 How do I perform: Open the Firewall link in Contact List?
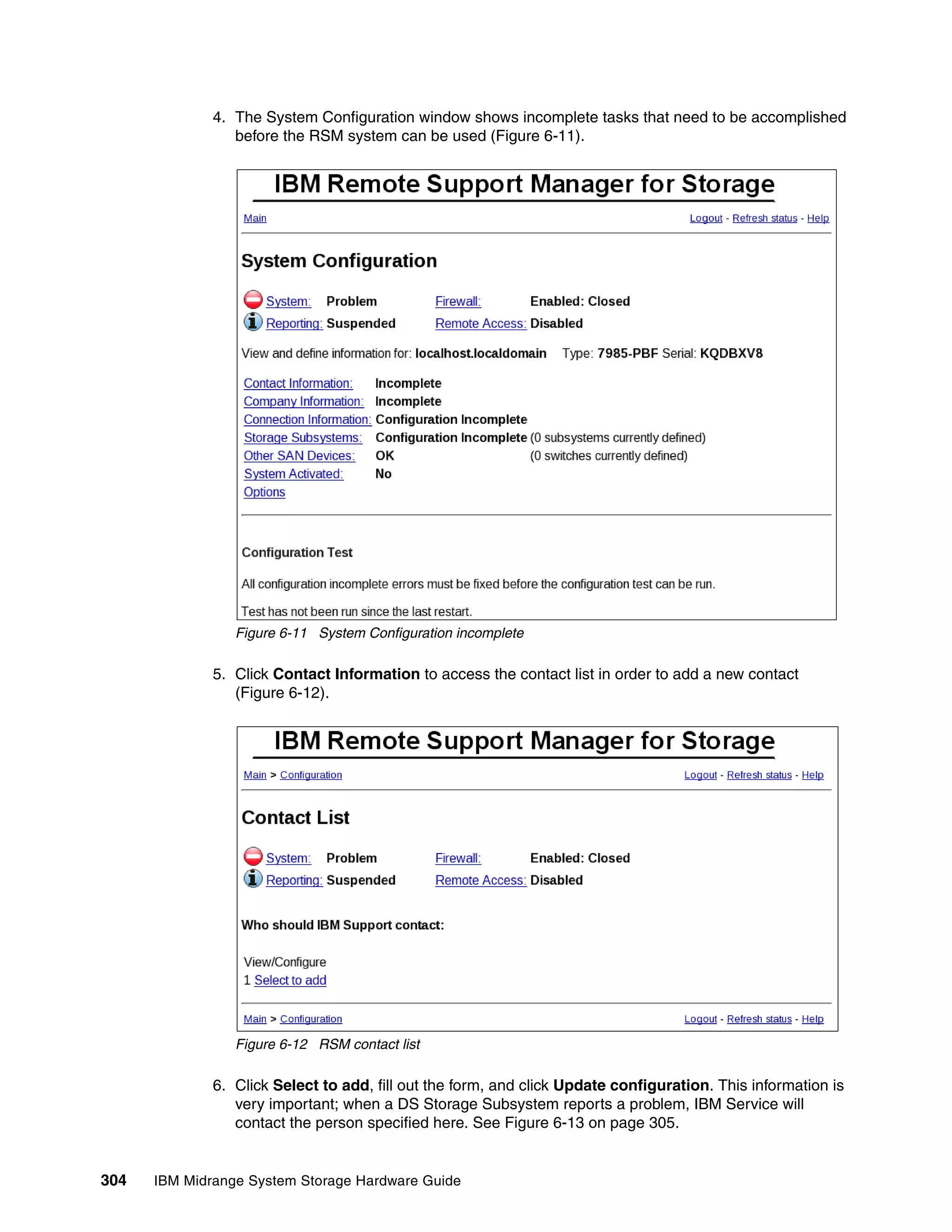tap(458, 858)
